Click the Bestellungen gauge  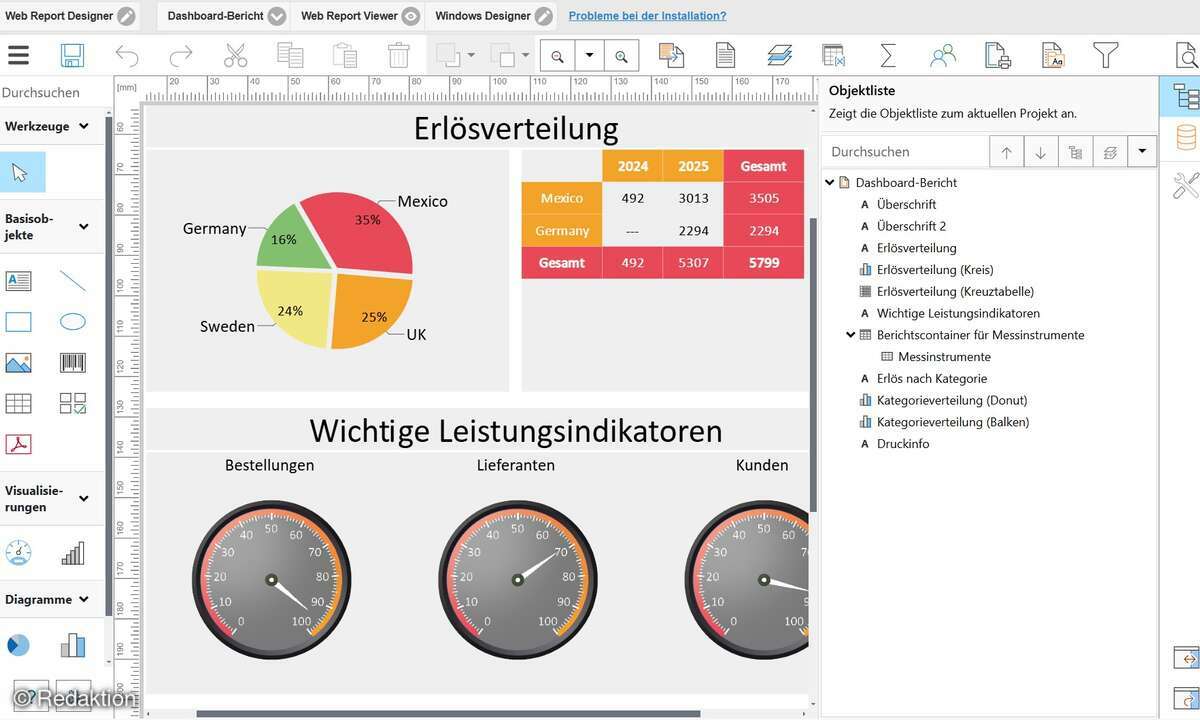(x=271, y=580)
